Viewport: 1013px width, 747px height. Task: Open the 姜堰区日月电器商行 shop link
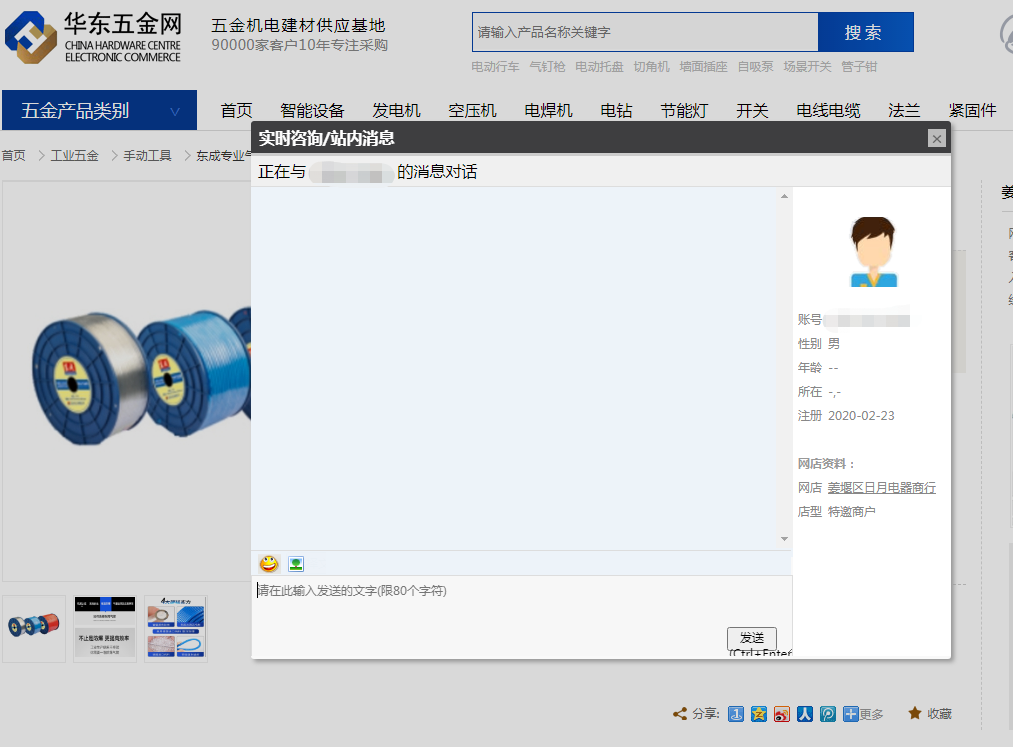click(881, 488)
